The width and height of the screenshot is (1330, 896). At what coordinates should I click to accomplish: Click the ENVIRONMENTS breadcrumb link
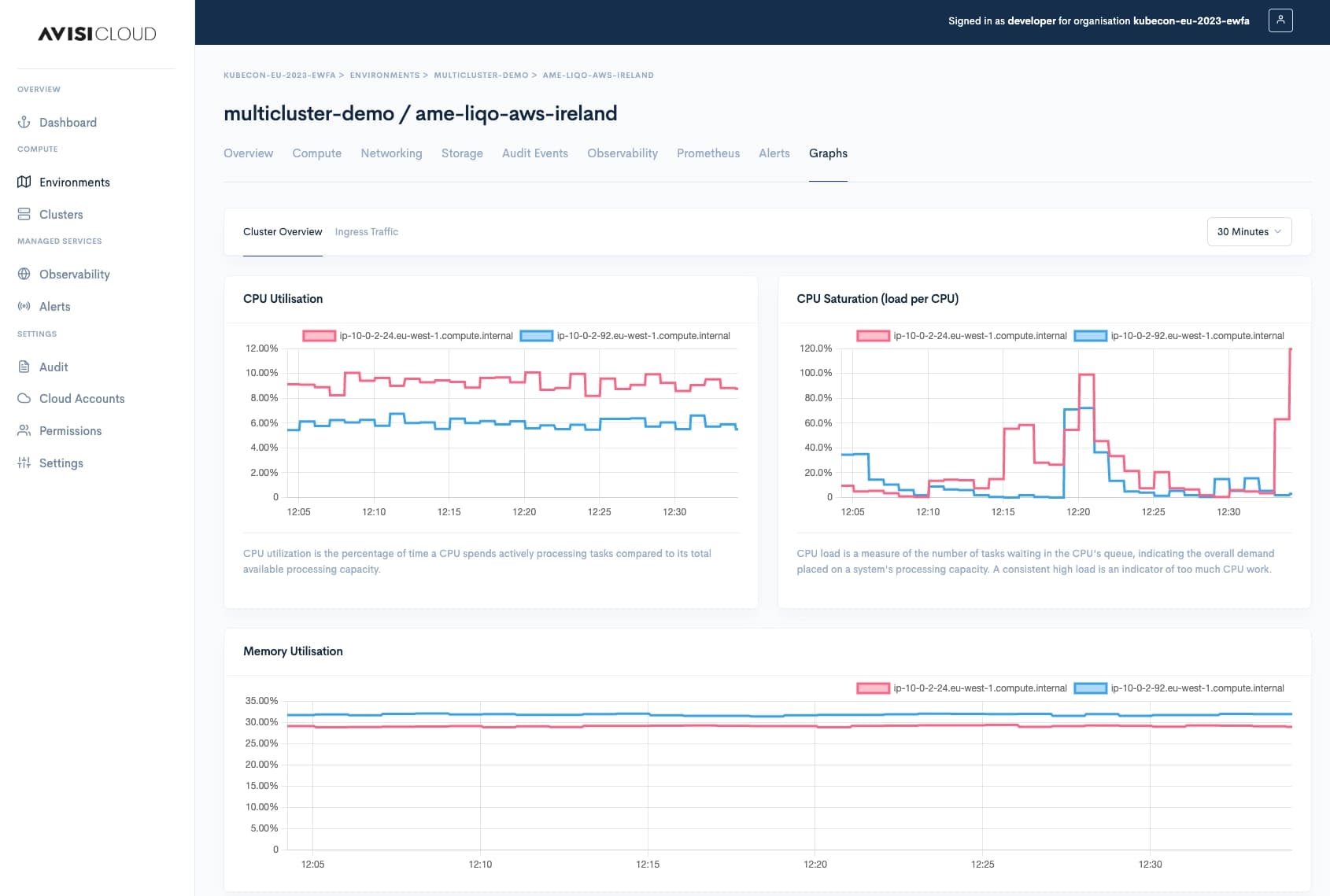(384, 76)
